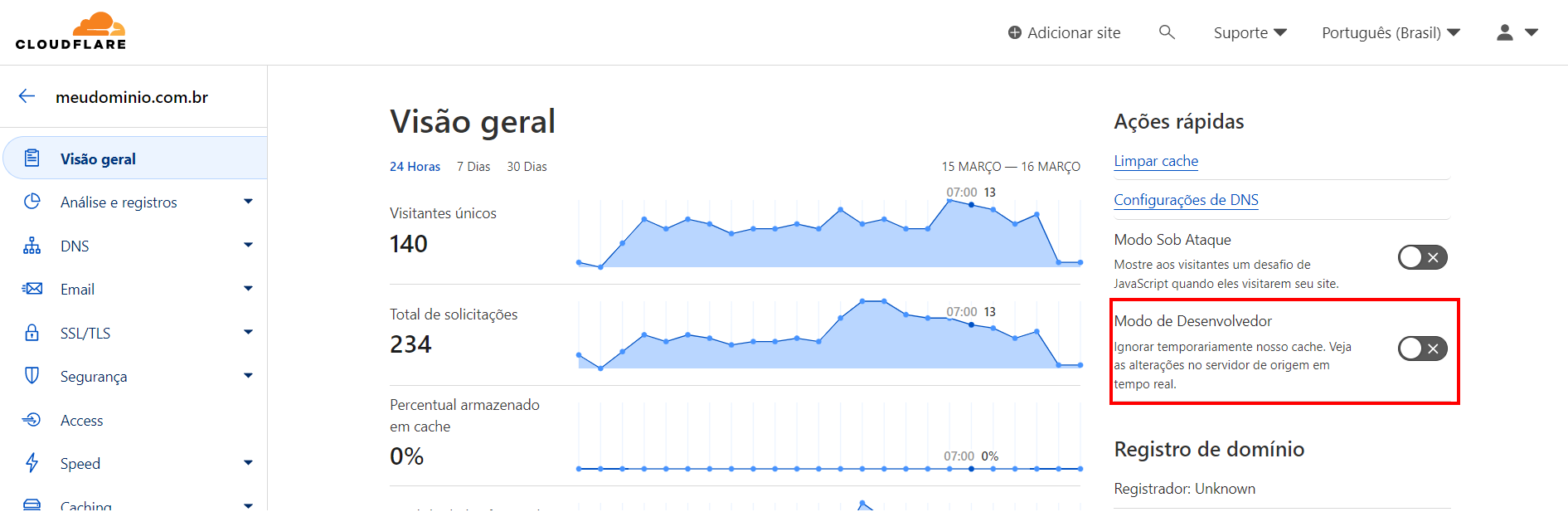
Task: Expand the Caching sidebar section
Action: pos(248,504)
